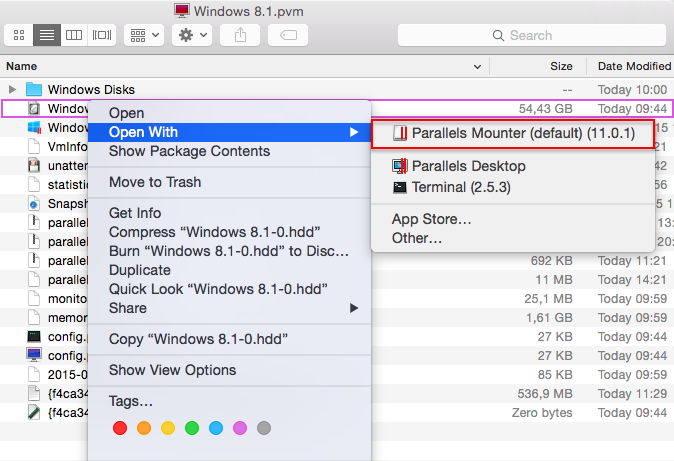
Task: Toggle the sort direction chevron in the Name header
Action: point(477,67)
